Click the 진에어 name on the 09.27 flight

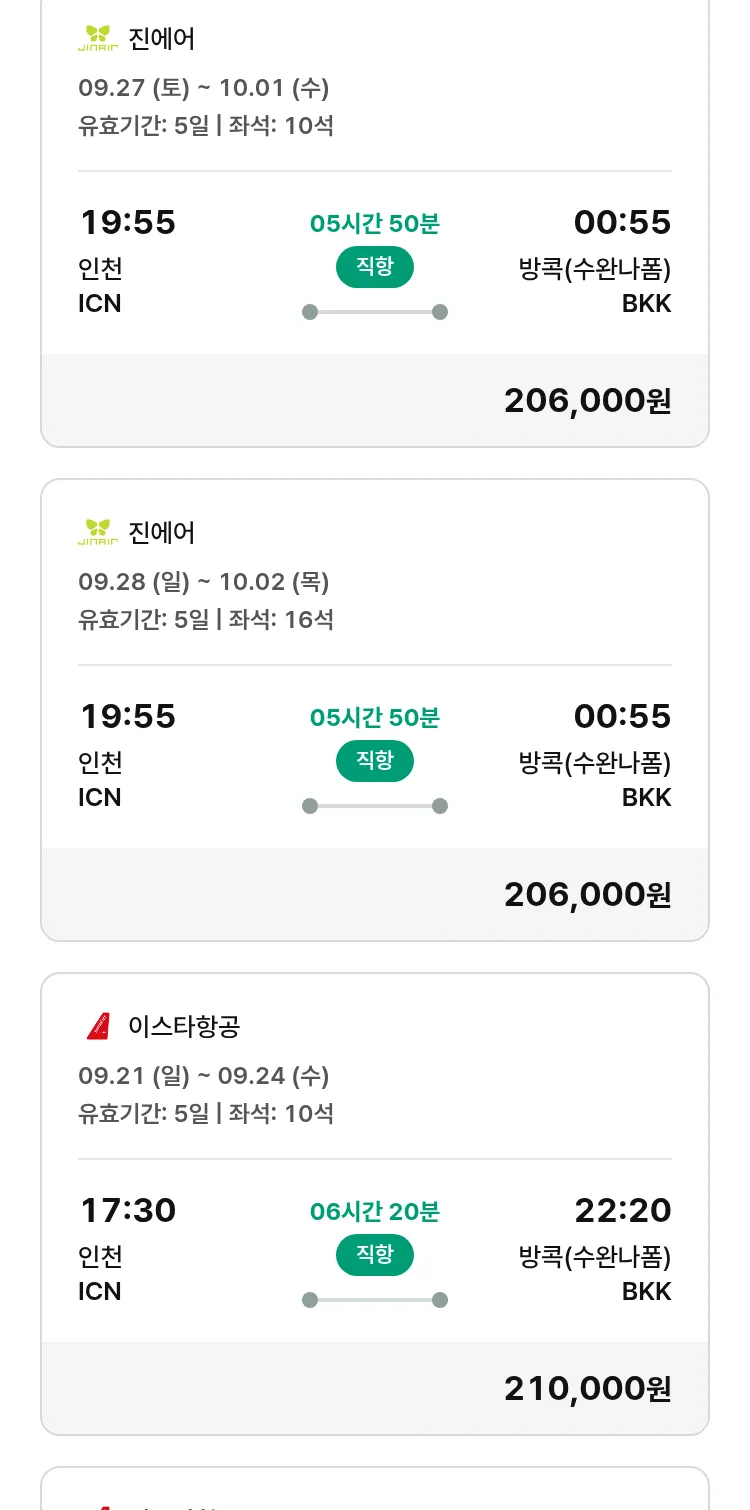162,39
